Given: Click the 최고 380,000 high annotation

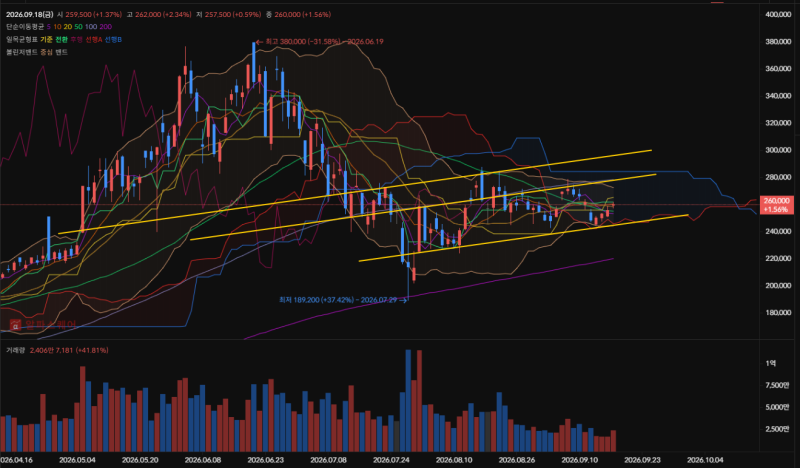Looking at the screenshot, I should tap(320, 42).
